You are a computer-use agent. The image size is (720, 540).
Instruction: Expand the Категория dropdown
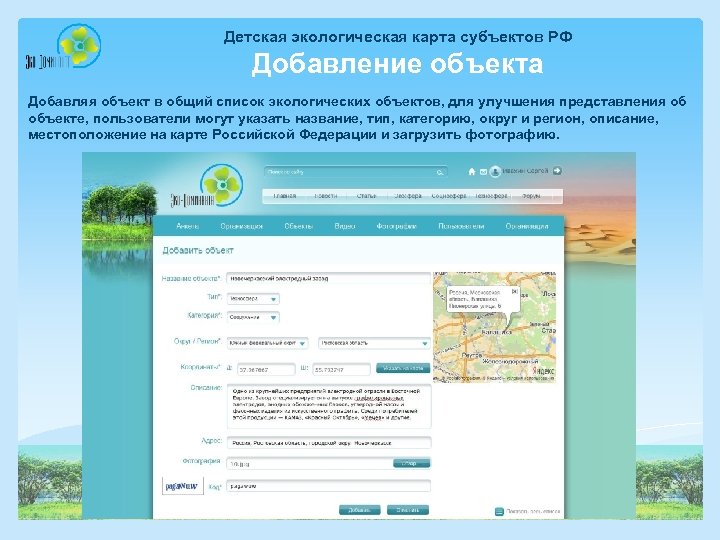(x=253, y=317)
